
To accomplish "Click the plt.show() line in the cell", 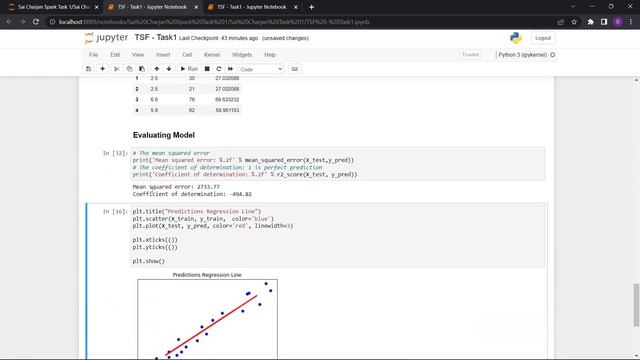I will pyautogui.click(x=149, y=261).
